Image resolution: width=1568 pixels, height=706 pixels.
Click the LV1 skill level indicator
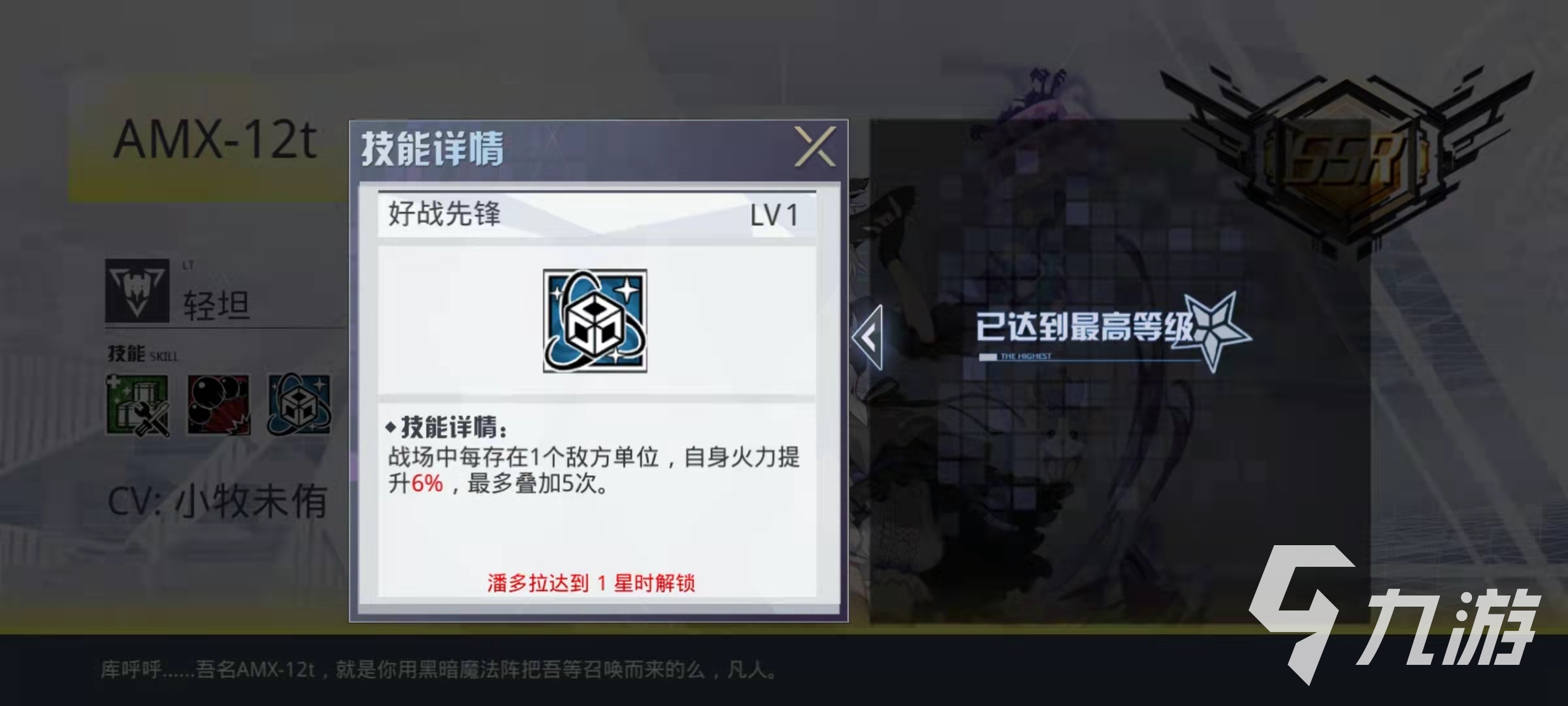point(774,215)
